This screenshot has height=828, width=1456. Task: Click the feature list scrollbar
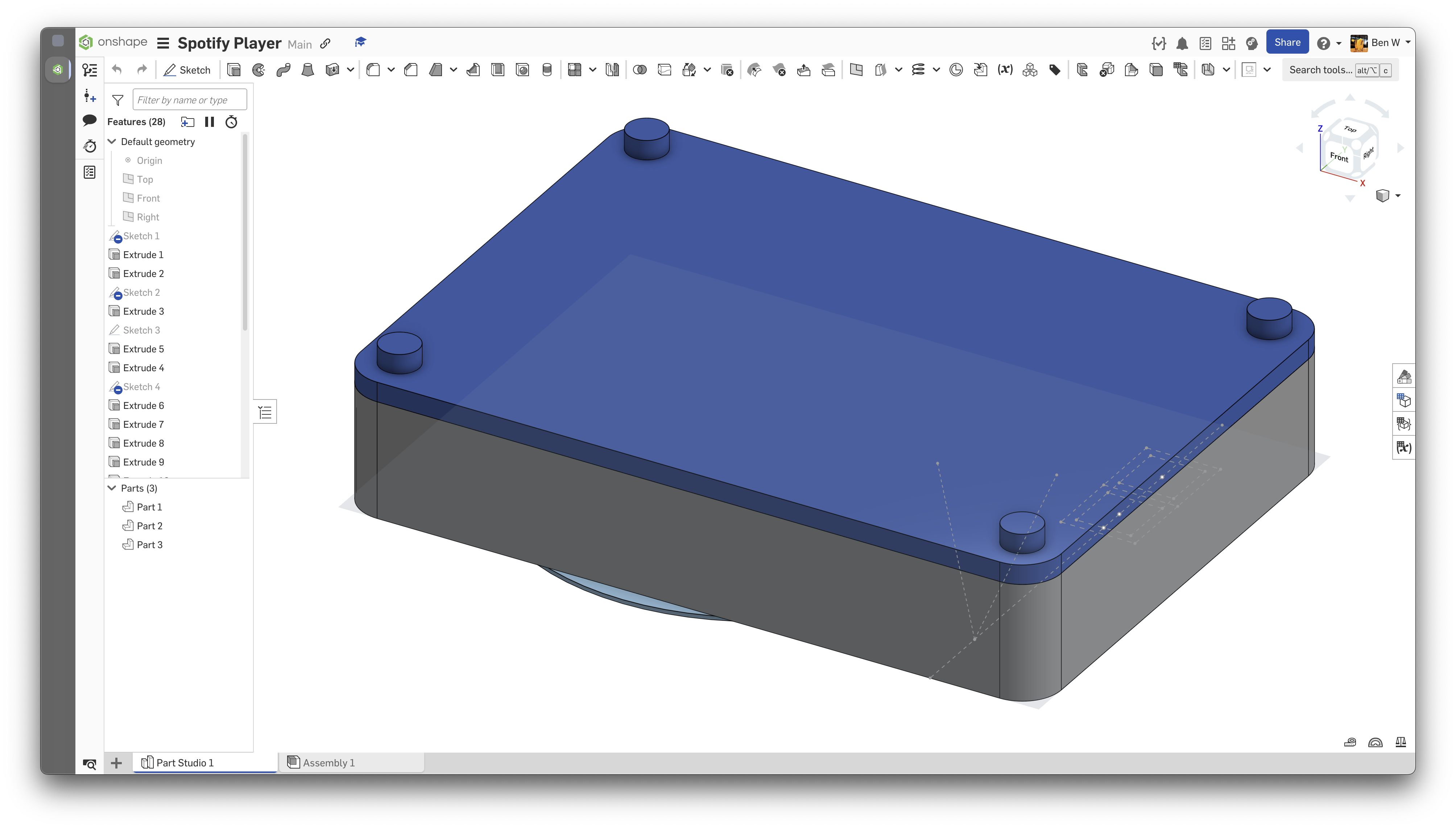pyautogui.click(x=245, y=233)
